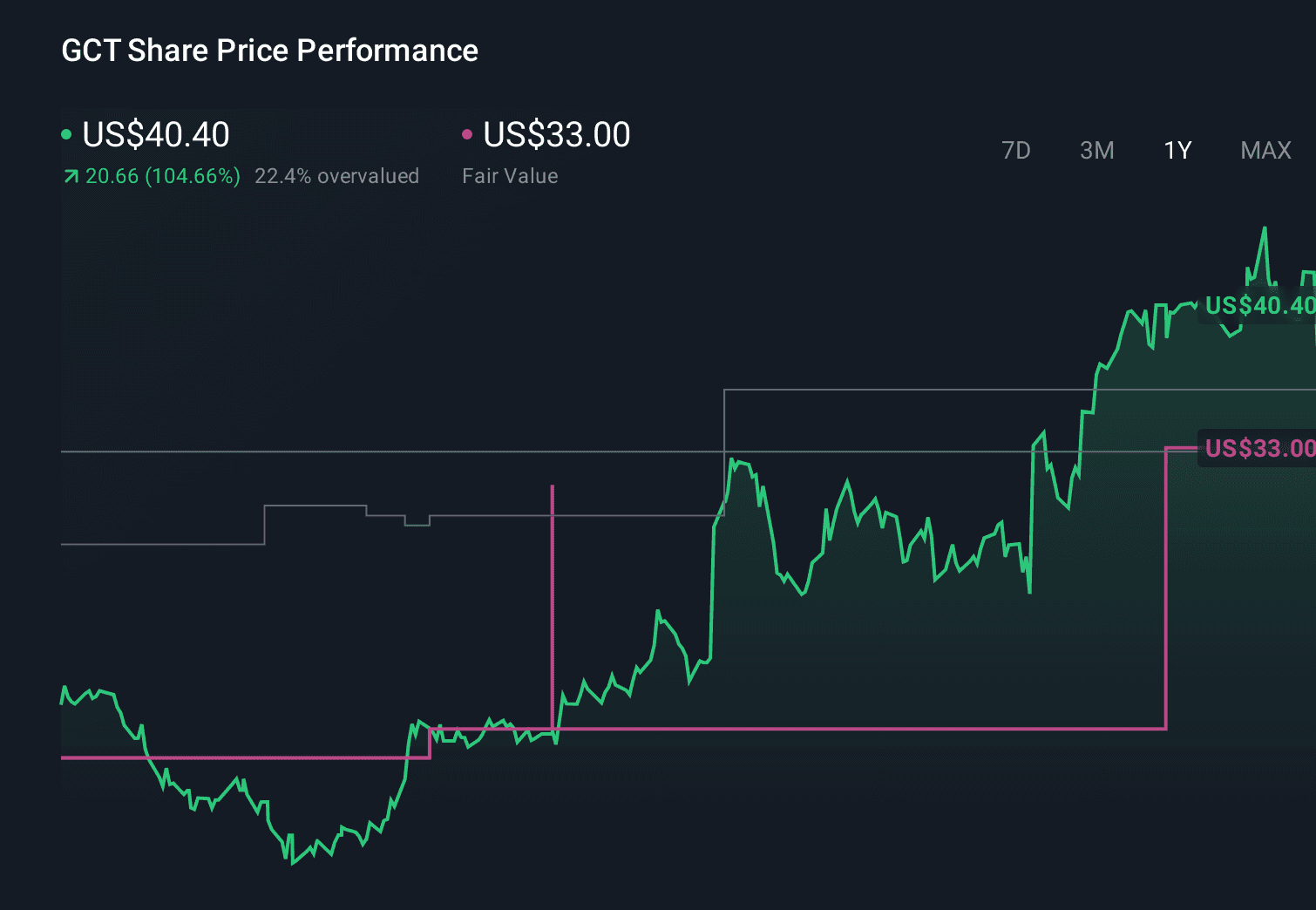Click the highest peak of the green price line

point(1264,229)
